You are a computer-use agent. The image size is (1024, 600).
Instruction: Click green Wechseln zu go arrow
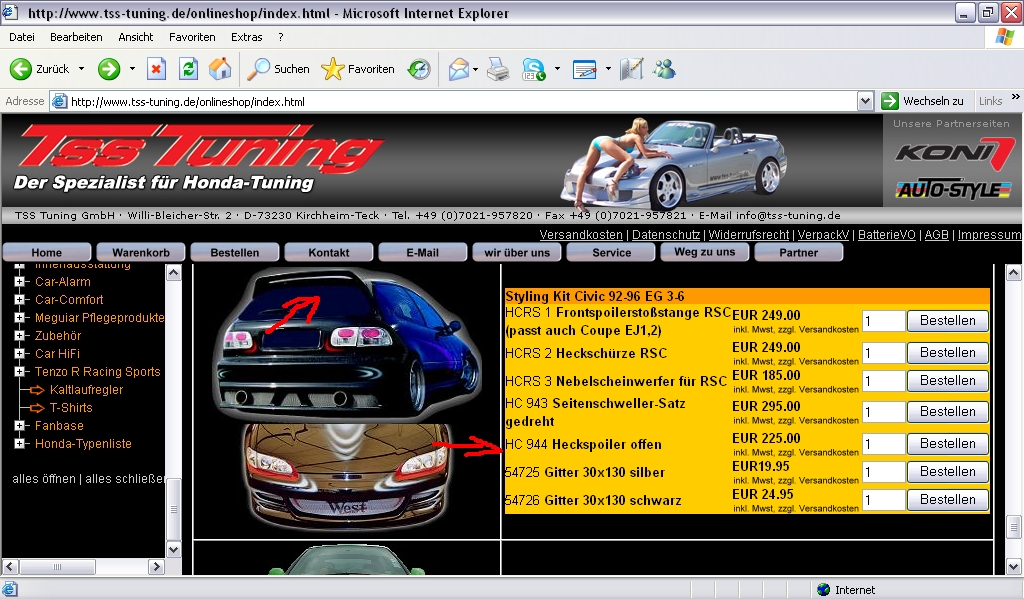(x=889, y=101)
